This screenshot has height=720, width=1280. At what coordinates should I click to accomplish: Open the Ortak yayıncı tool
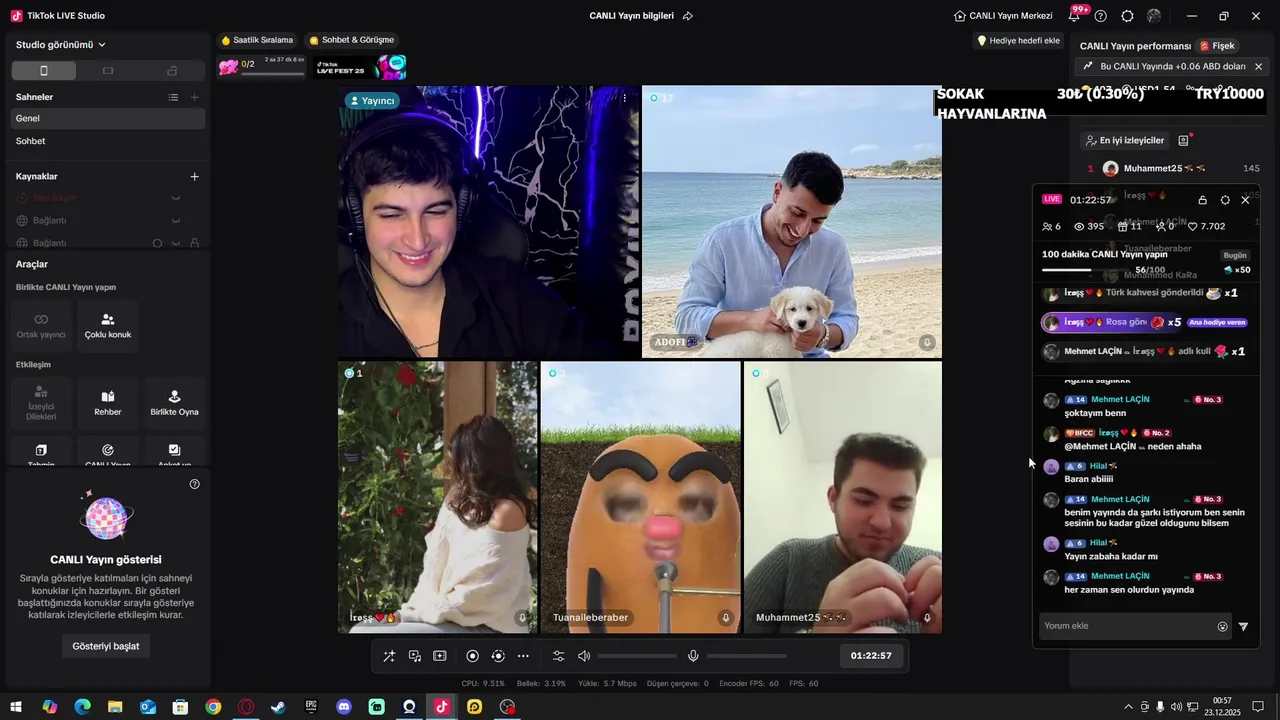pyautogui.click(x=41, y=326)
